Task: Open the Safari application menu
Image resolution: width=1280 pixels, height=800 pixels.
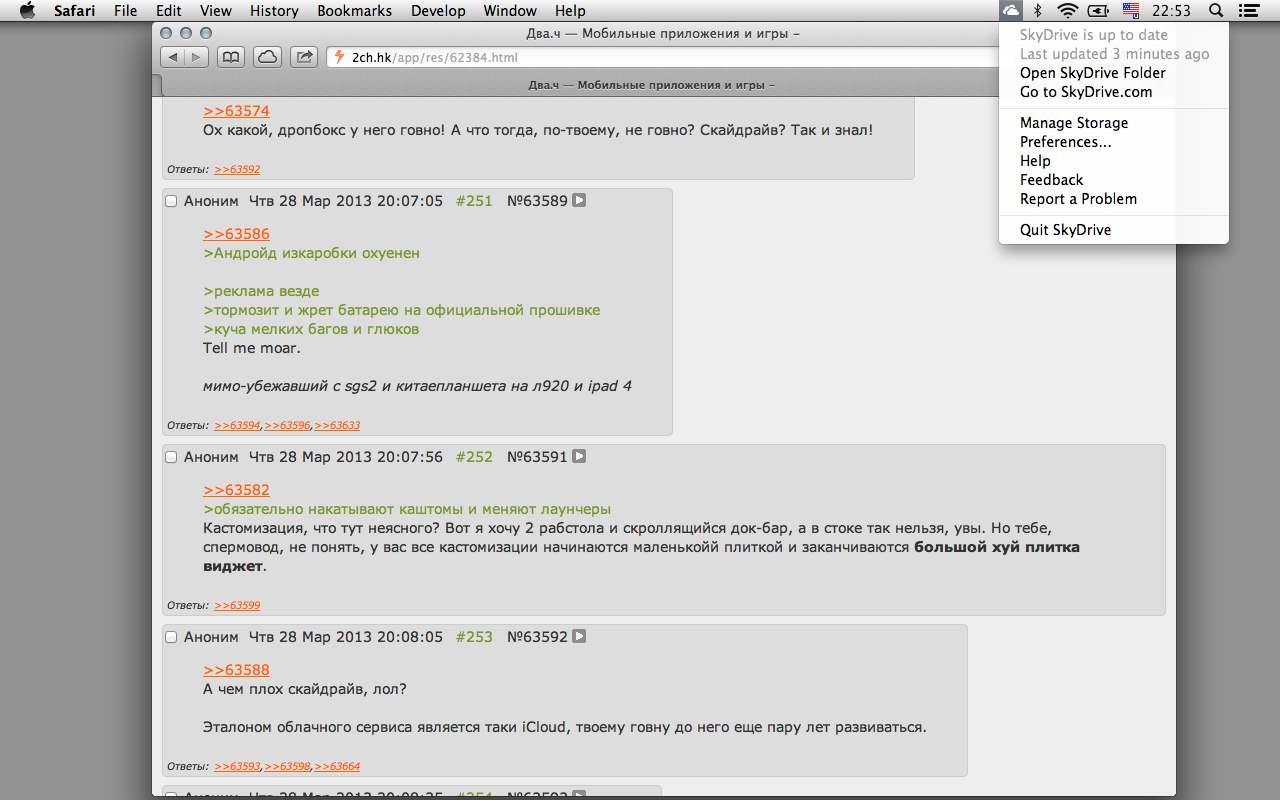Action: point(75,11)
